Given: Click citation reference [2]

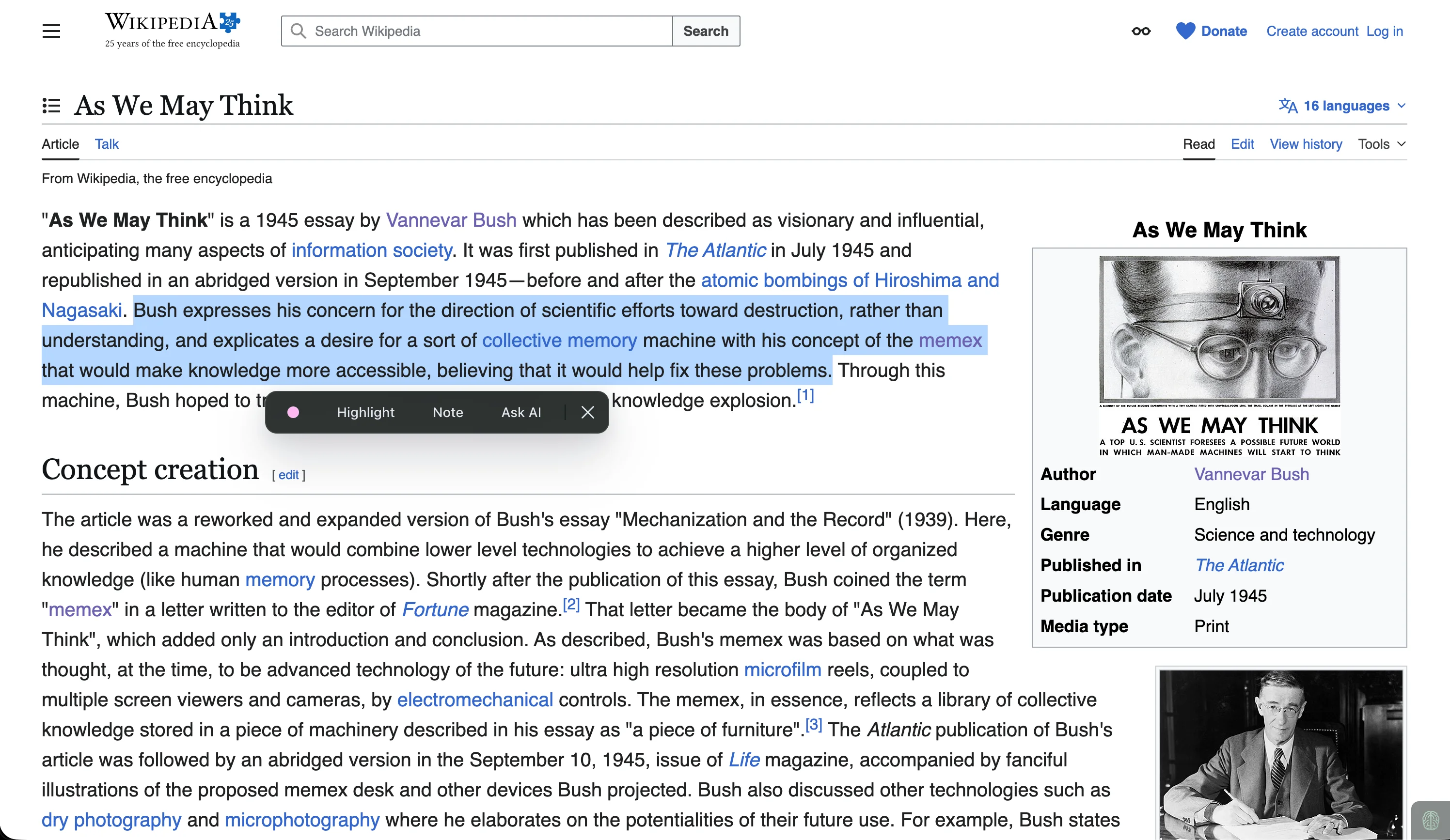Looking at the screenshot, I should 571,605.
